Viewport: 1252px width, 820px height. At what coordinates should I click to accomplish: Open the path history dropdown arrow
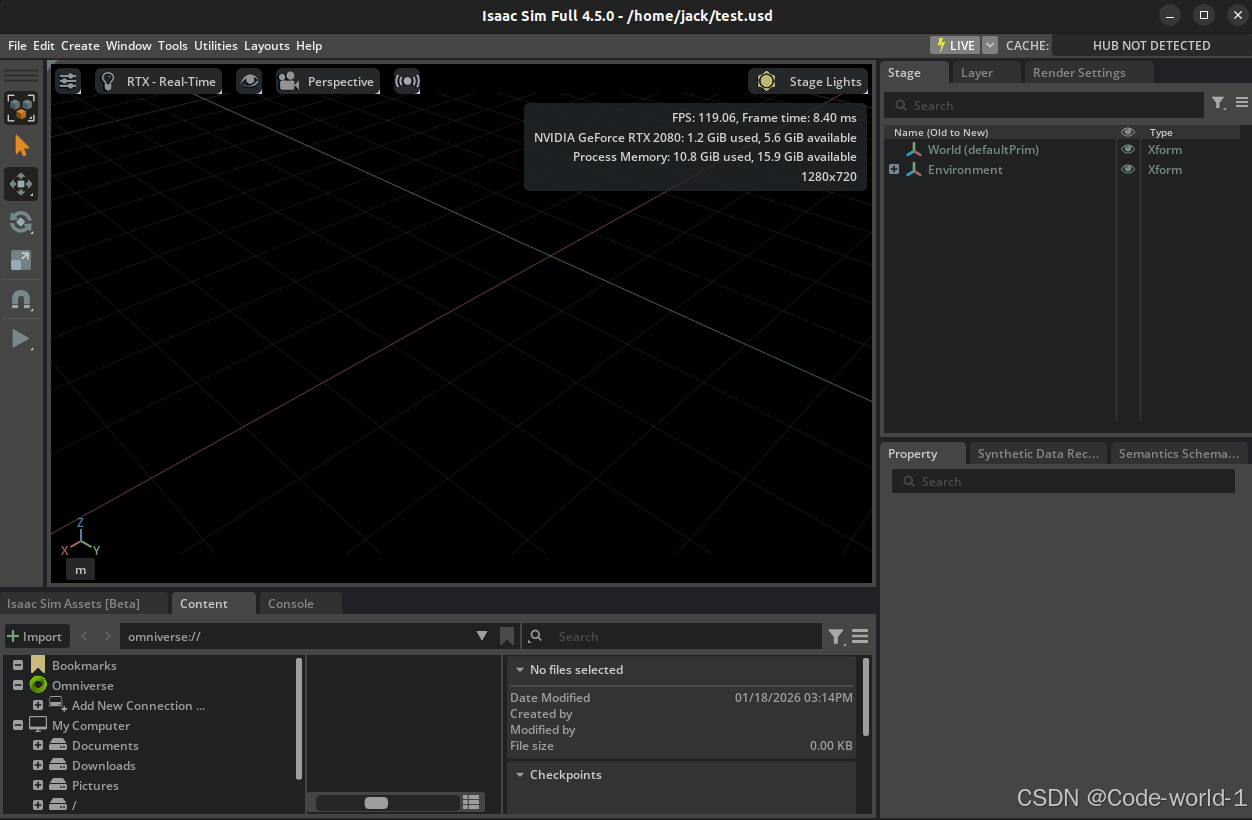[482, 636]
